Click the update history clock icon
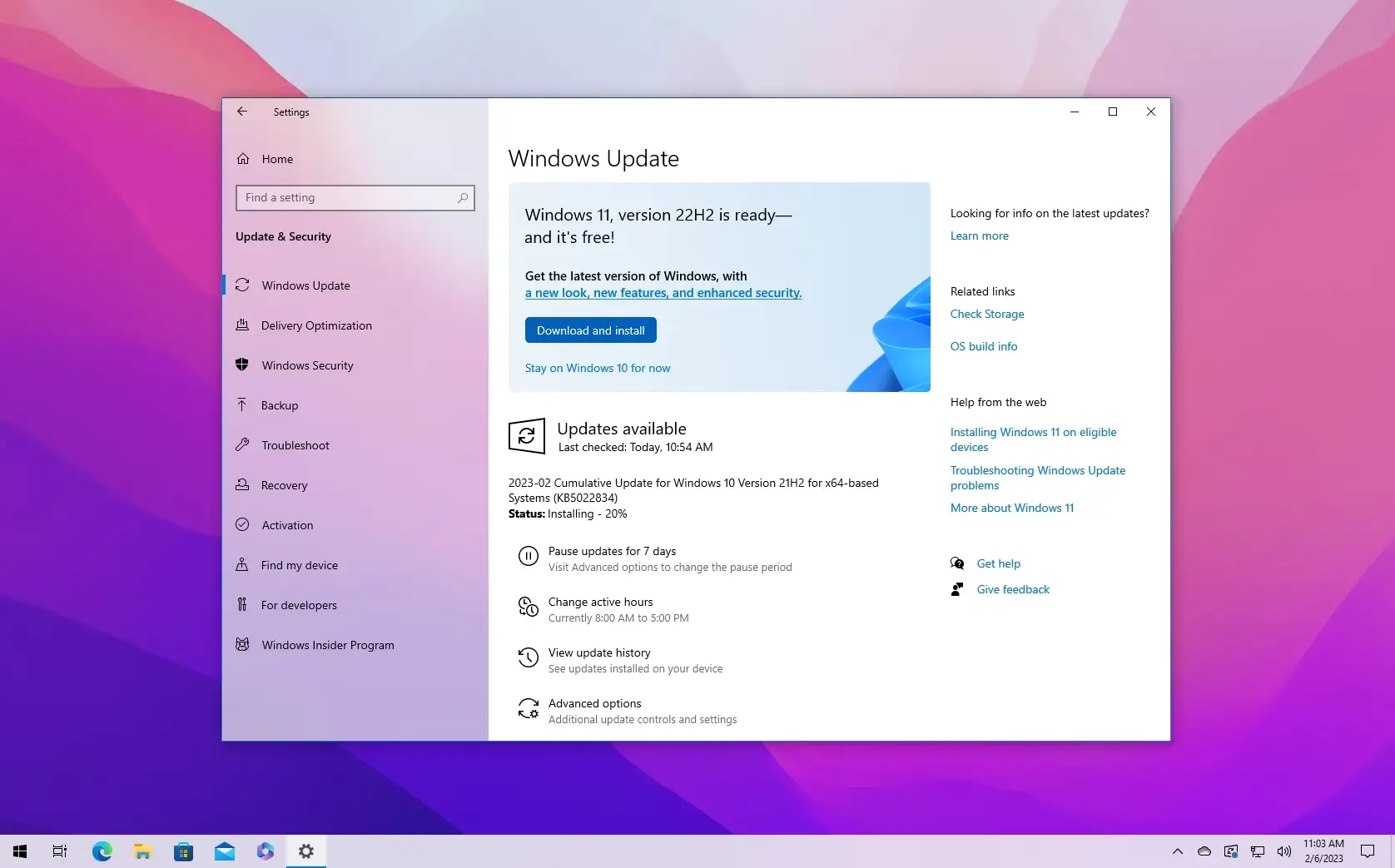 [x=529, y=658]
